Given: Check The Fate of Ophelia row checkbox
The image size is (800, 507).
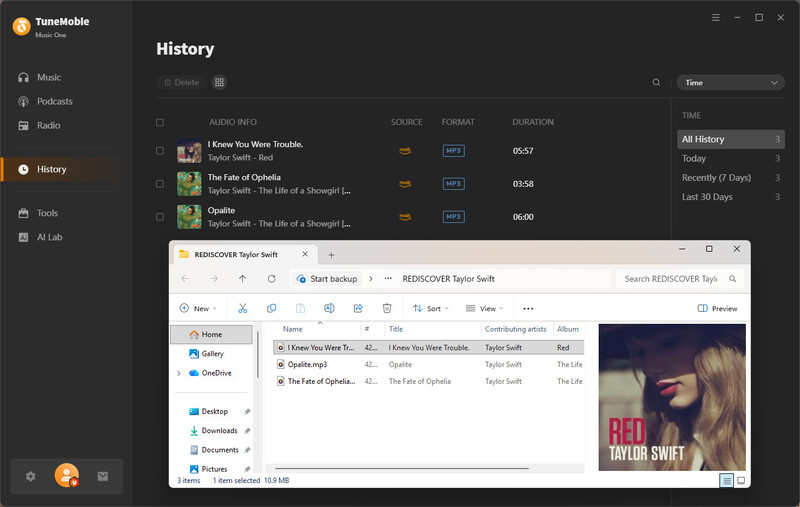Looking at the screenshot, I should pos(160,184).
